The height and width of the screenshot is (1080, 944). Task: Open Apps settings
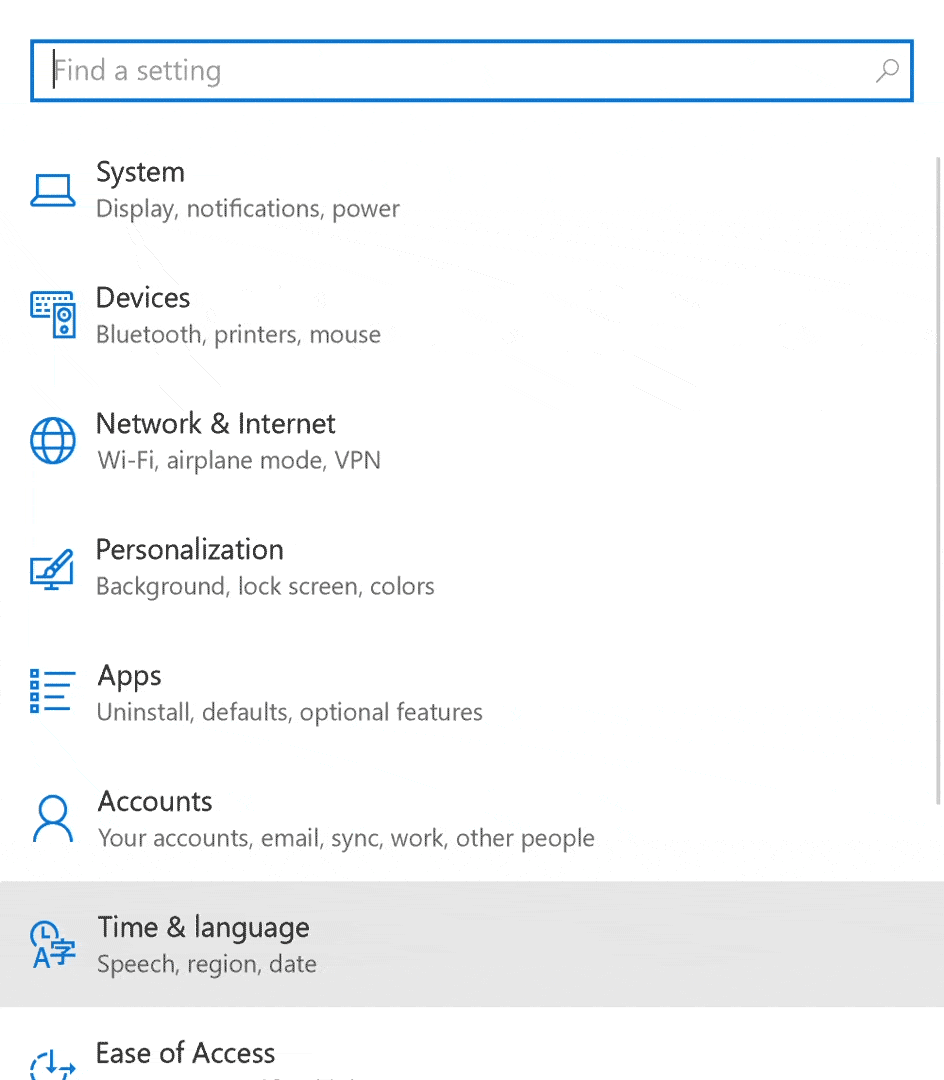pos(129,675)
